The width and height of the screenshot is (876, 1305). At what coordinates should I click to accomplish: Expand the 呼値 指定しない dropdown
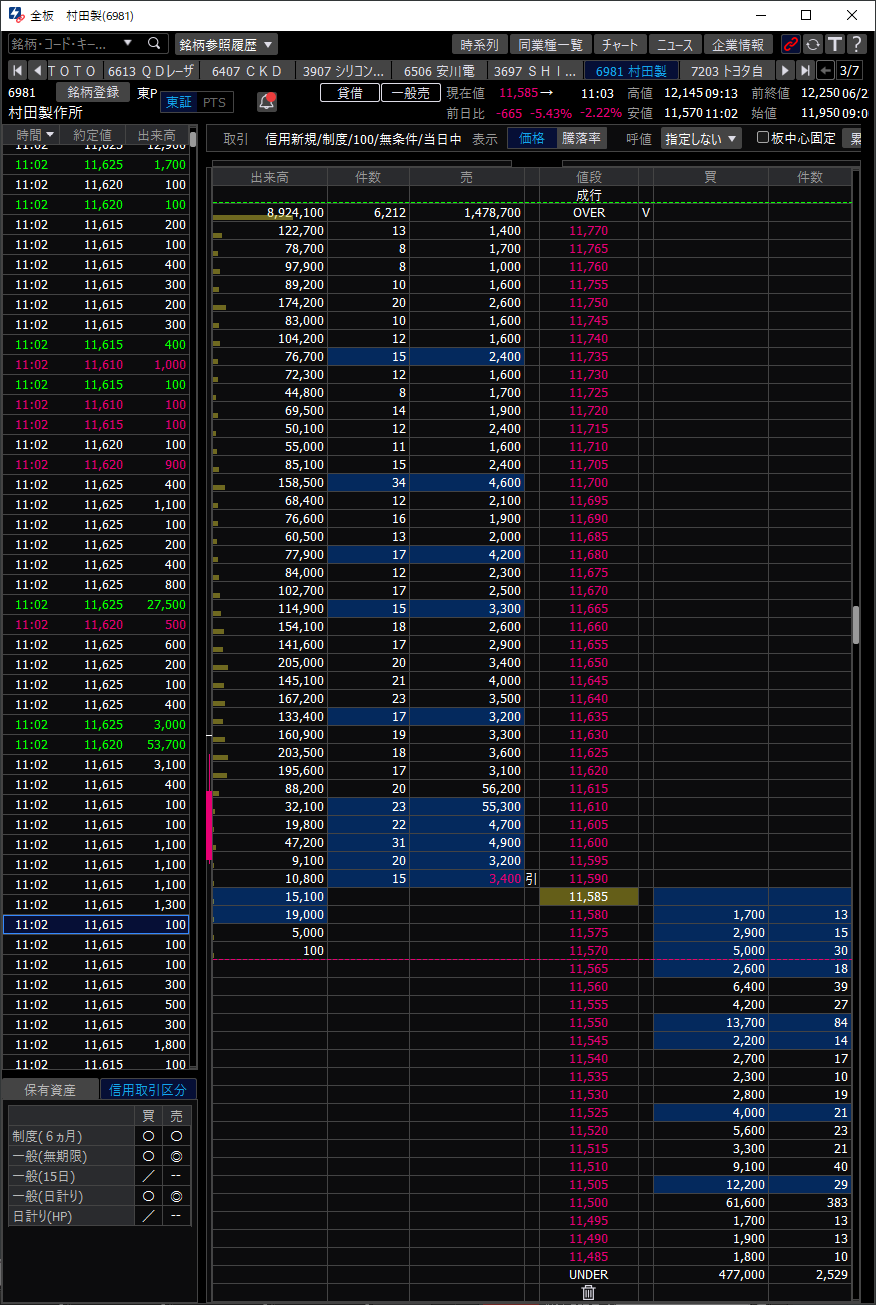pyautogui.click(x=701, y=139)
